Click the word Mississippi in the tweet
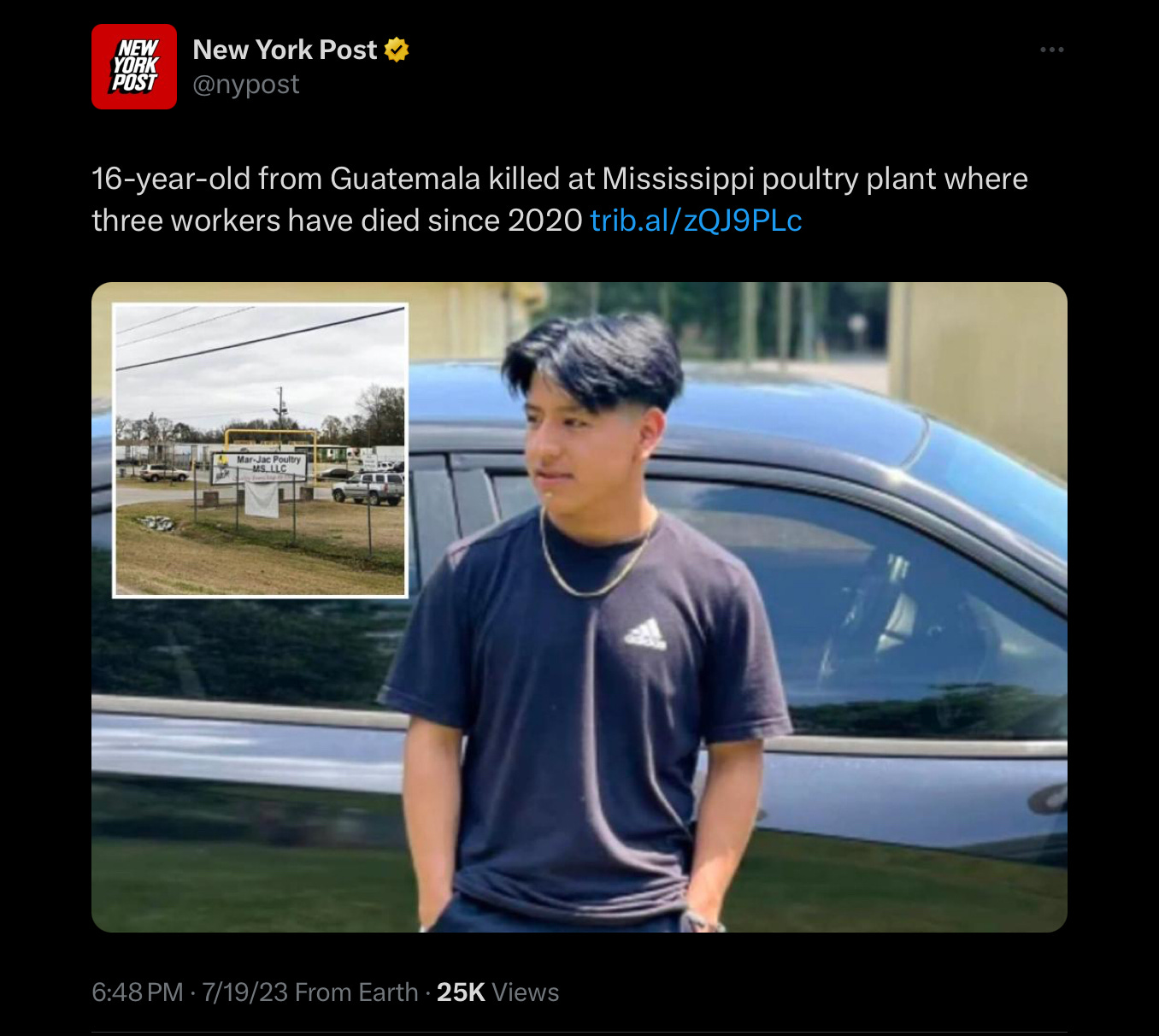 coord(678,179)
